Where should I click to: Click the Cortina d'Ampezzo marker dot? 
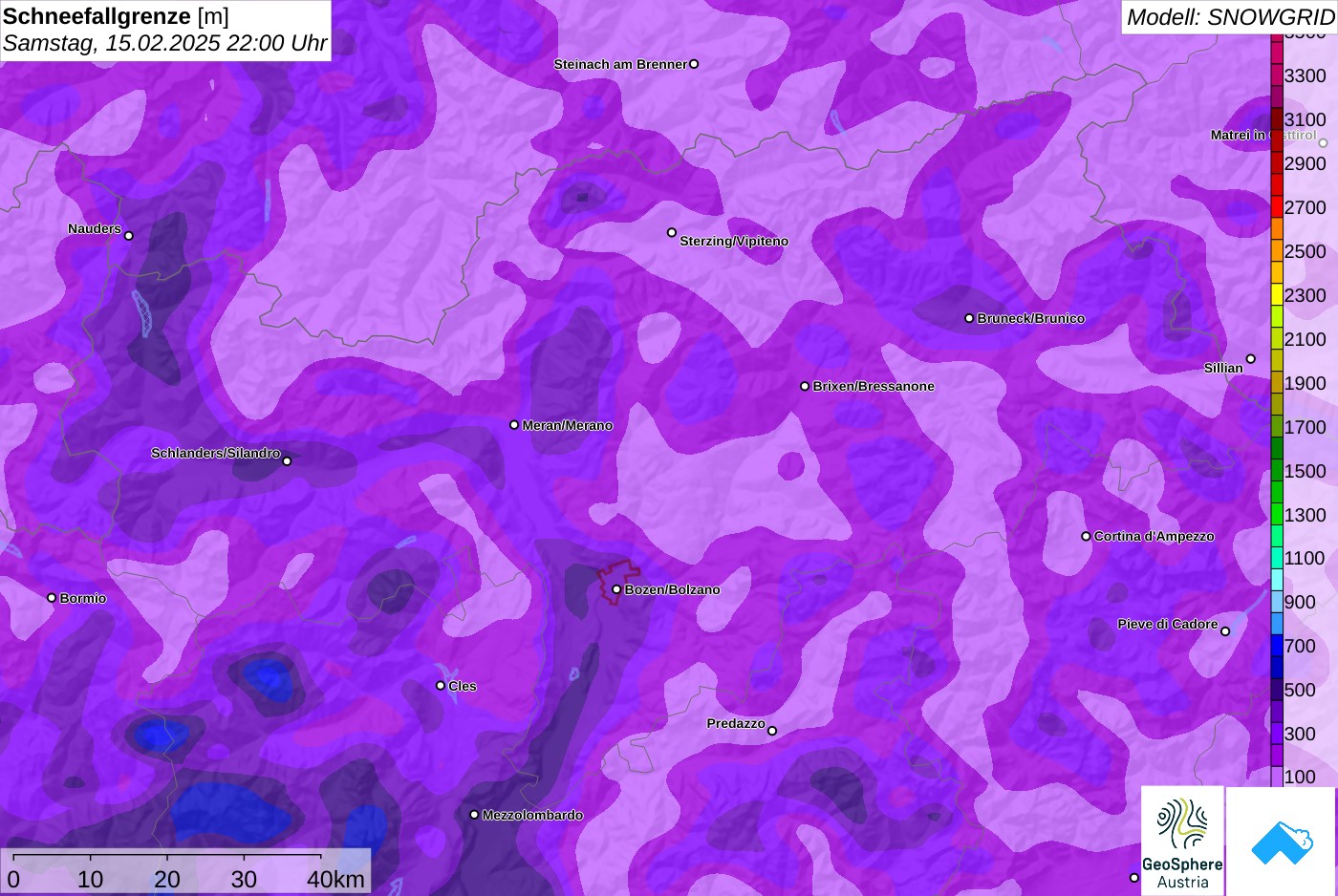click(x=1086, y=536)
